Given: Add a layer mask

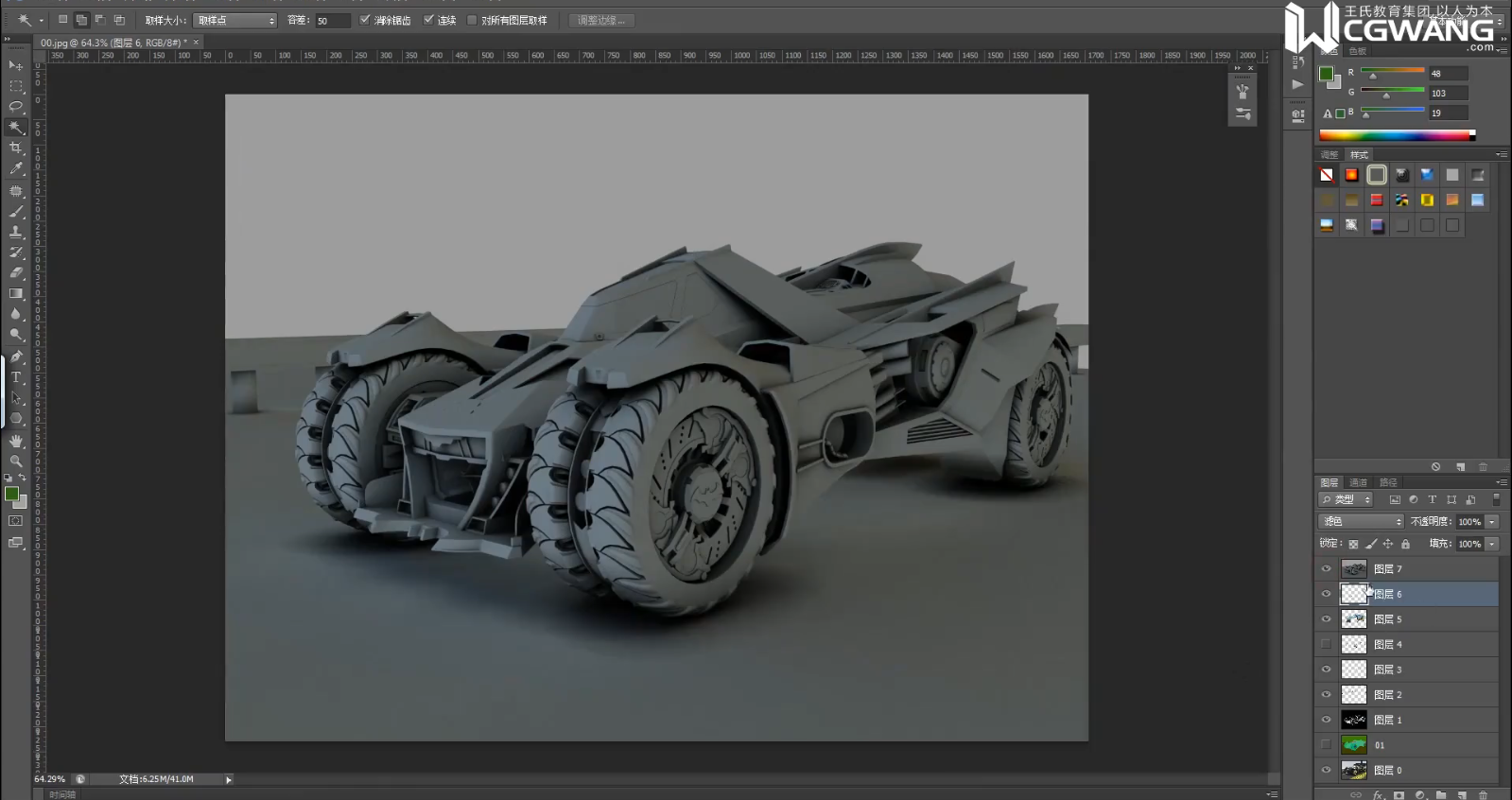Looking at the screenshot, I should tap(1399, 794).
